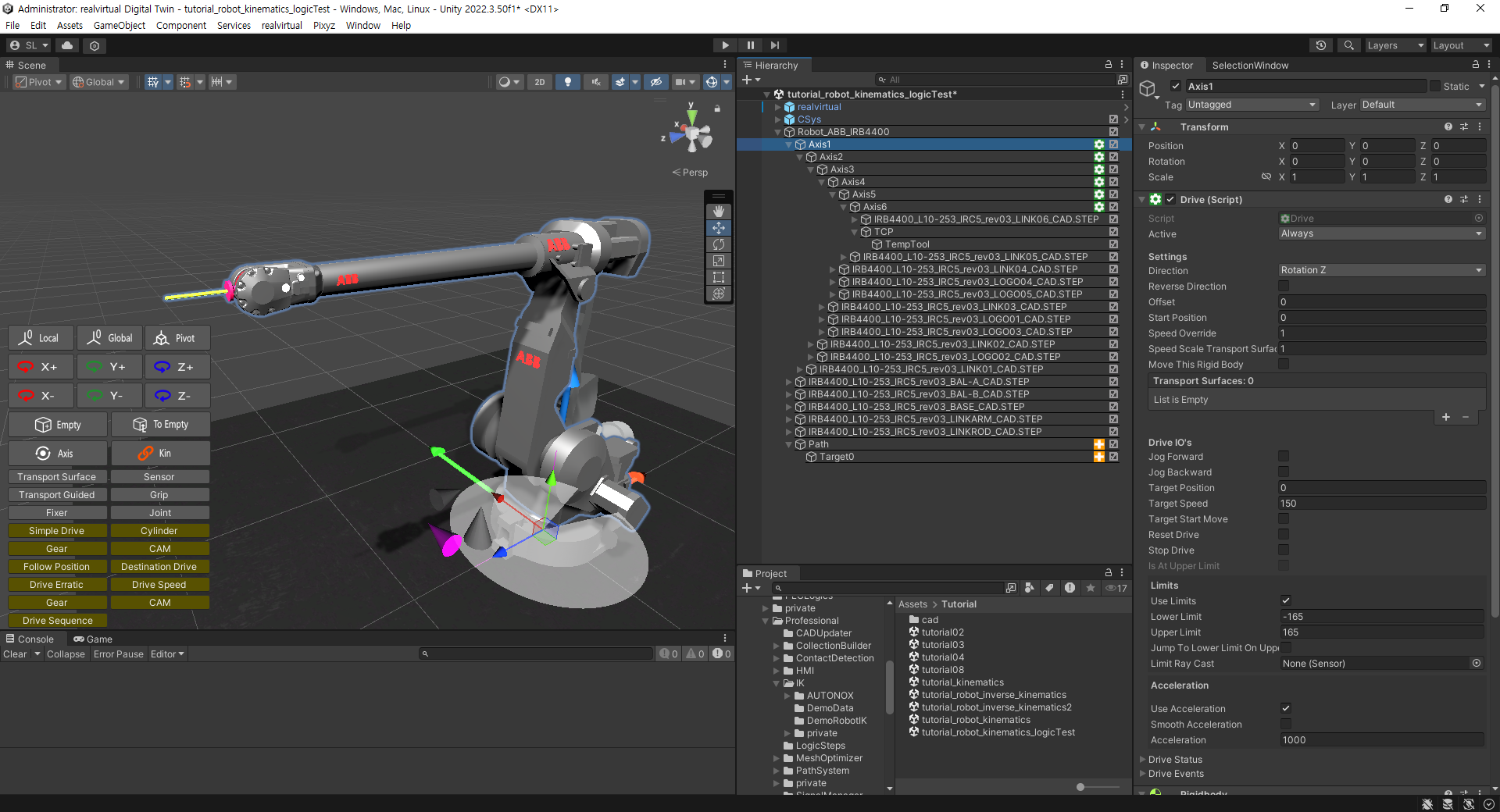Open the Drive component help icon
The height and width of the screenshot is (812, 1500).
tap(1448, 199)
